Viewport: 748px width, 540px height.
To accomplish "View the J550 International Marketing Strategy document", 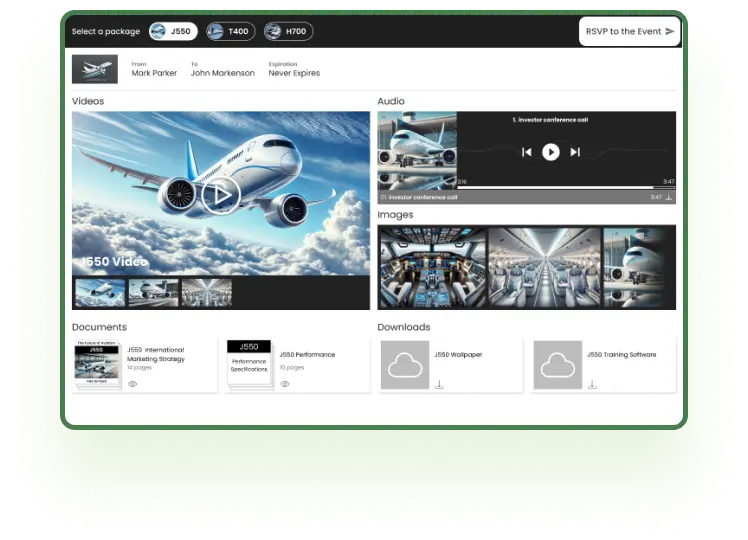I will click(132, 384).
